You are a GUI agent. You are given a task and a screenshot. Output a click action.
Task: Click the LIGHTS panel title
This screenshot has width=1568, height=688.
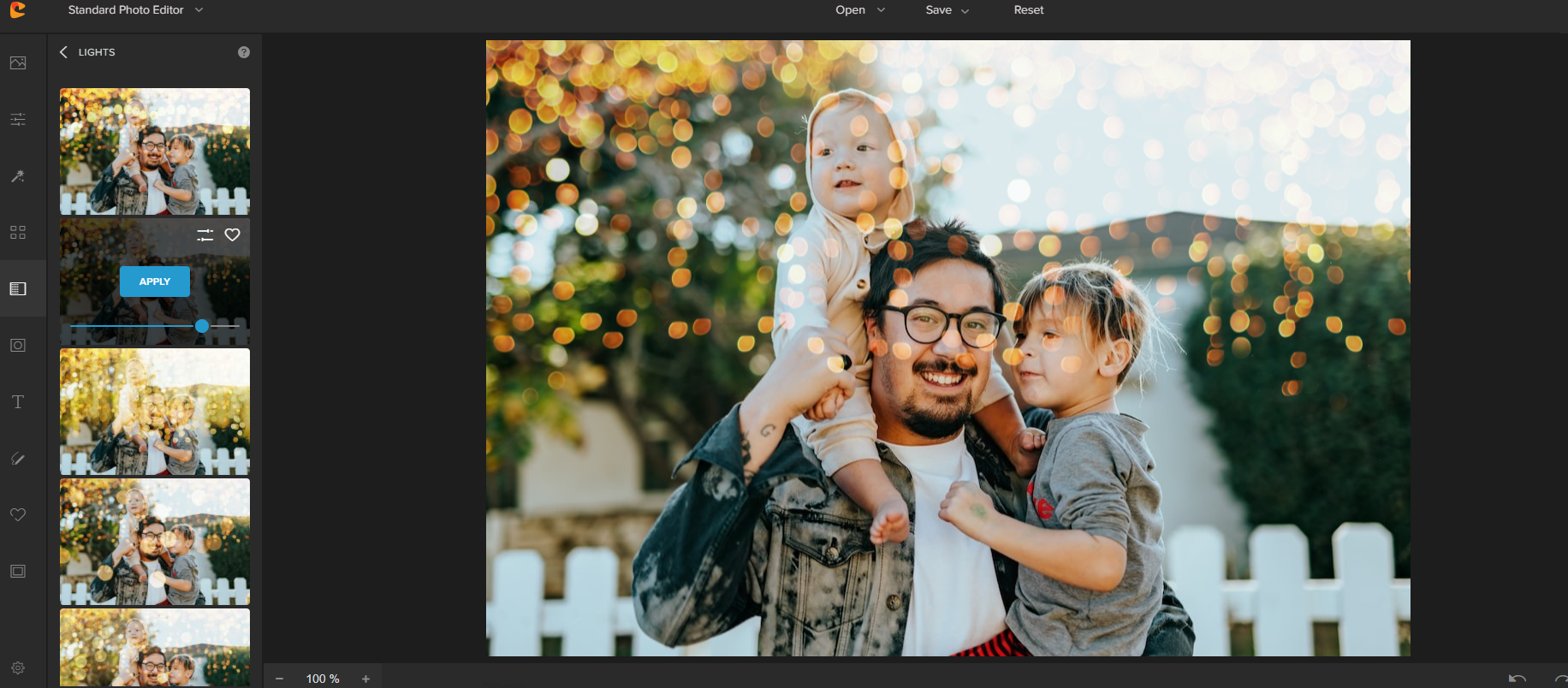[x=97, y=52]
